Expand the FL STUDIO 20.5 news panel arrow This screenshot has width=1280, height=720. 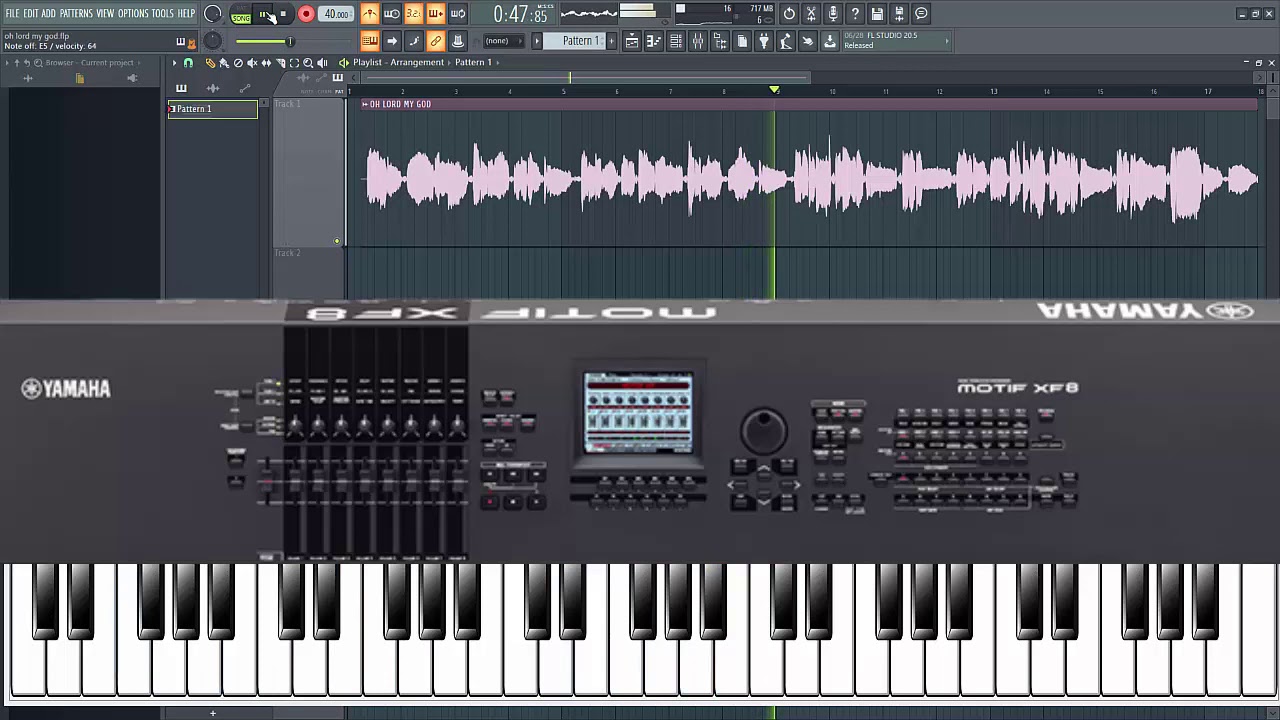(x=946, y=41)
